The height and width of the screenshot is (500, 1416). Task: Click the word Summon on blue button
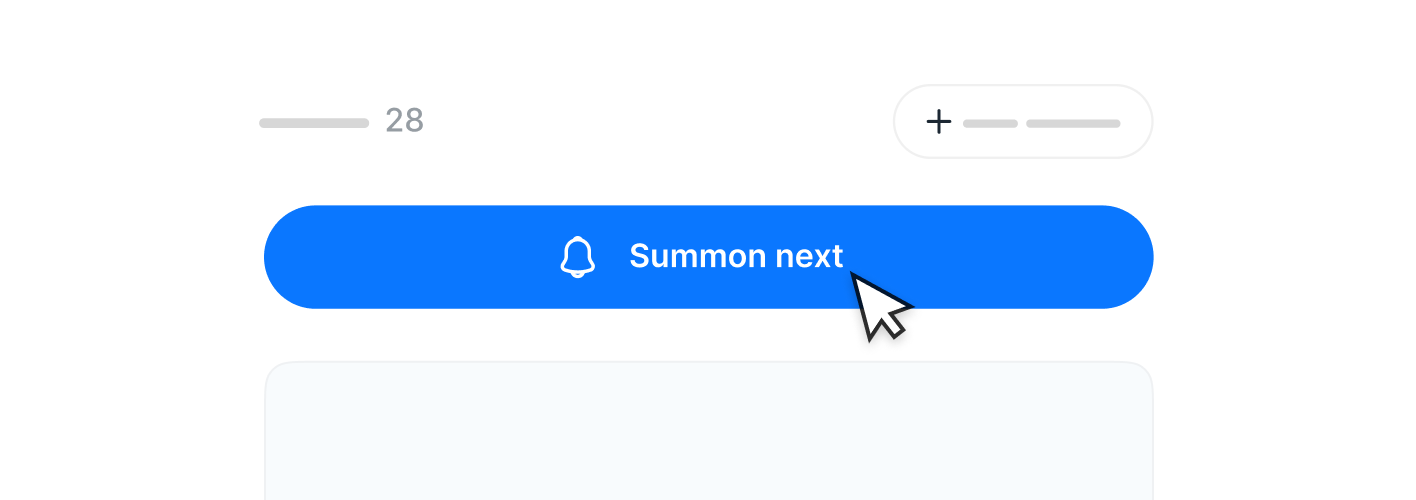coord(684,256)
